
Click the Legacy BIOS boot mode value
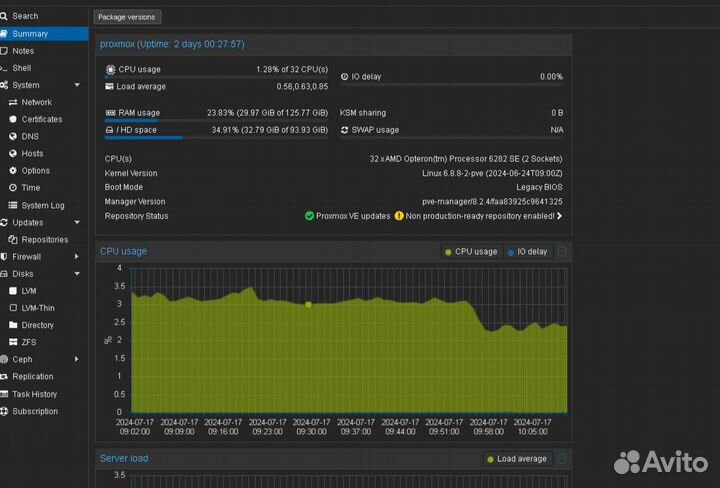click(539, 187)
